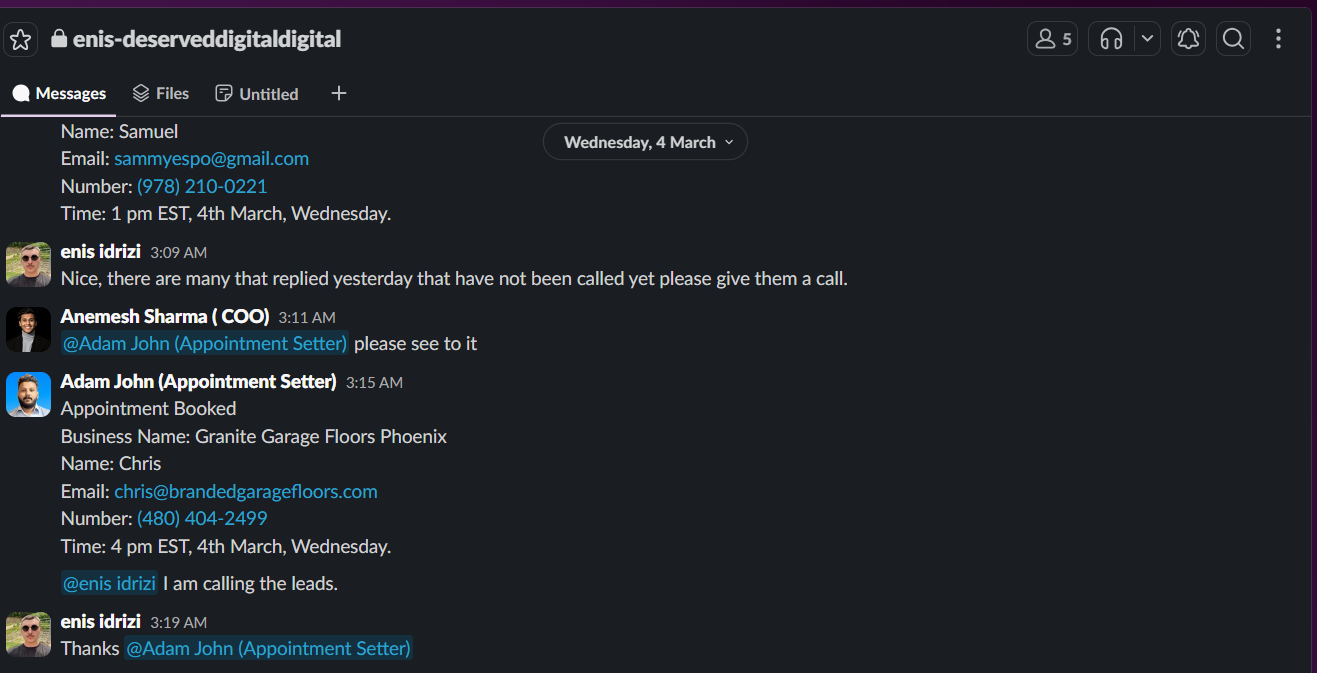Viewport: 1317px width, 673px height.
Task: Star the enis-deserveddigitaldigital channel
Action: 21,40
